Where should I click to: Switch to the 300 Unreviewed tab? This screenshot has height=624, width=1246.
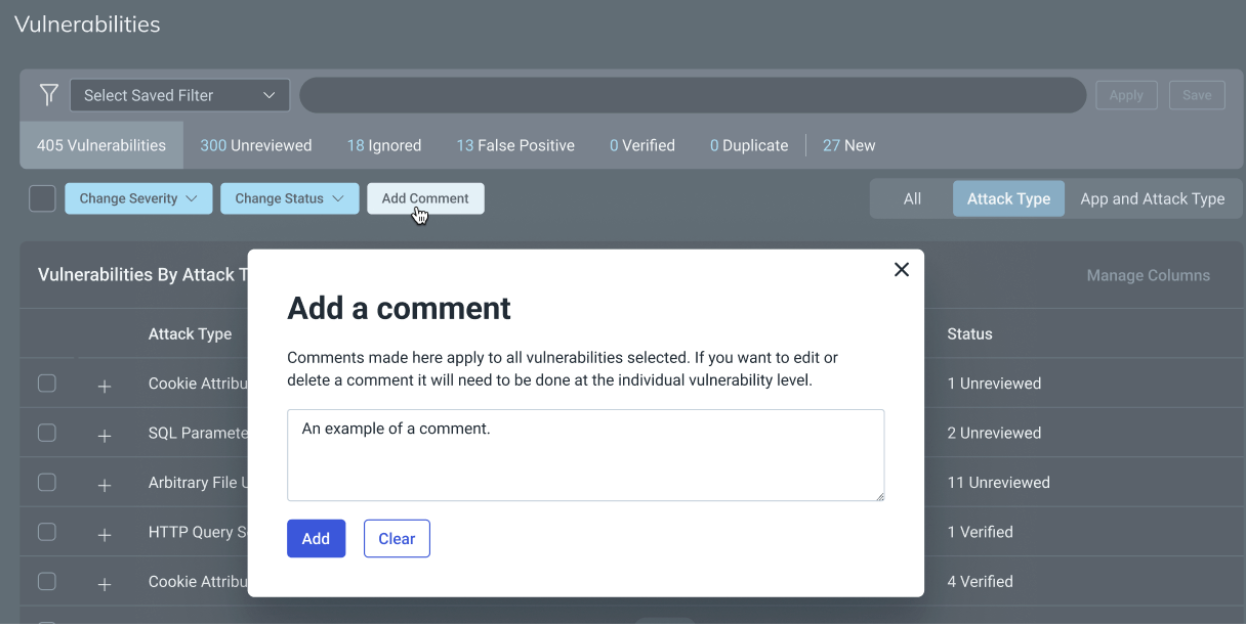click(x=256, y=145)
